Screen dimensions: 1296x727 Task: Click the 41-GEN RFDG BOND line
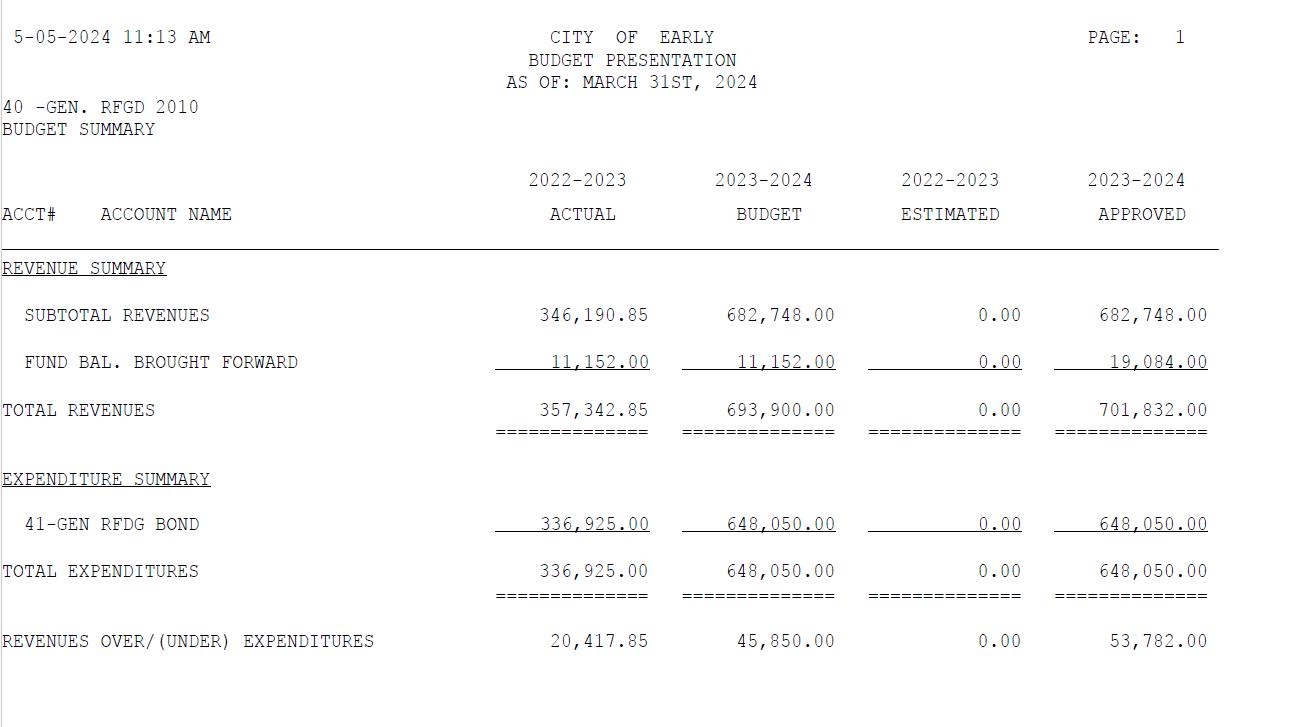tap(112, 524)
